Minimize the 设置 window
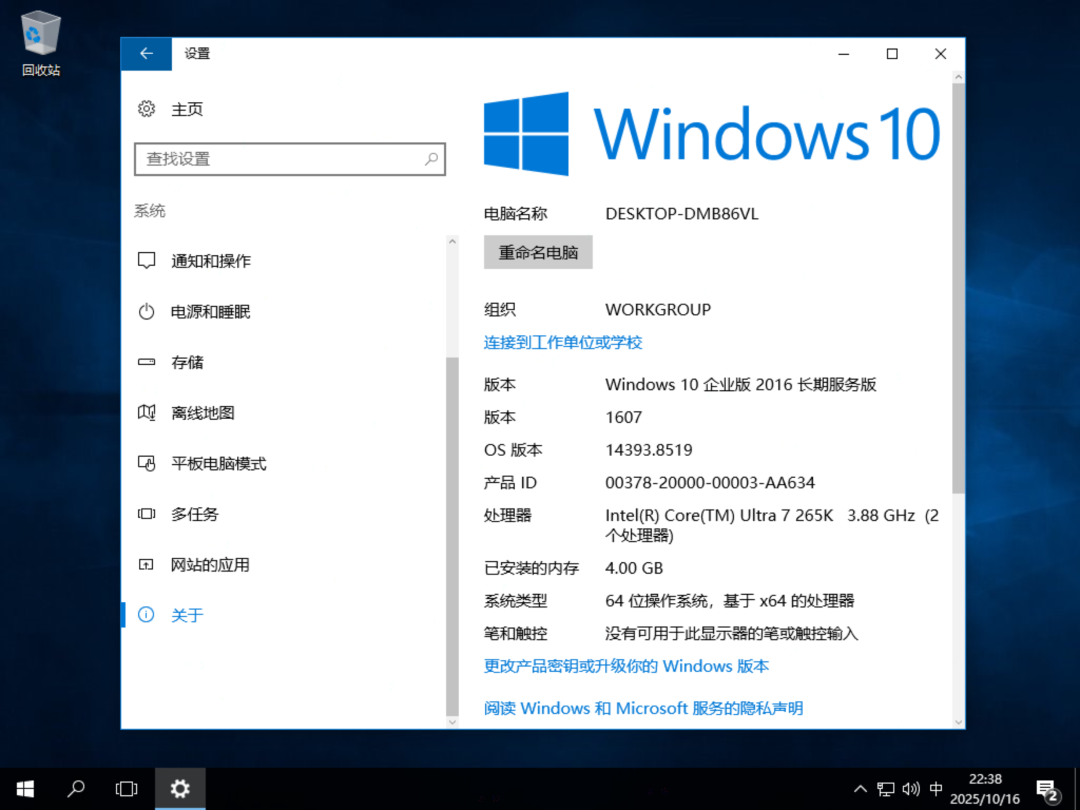Viewport: 1080px width, 810px height. pyautogui.click(x=844, y=54)
